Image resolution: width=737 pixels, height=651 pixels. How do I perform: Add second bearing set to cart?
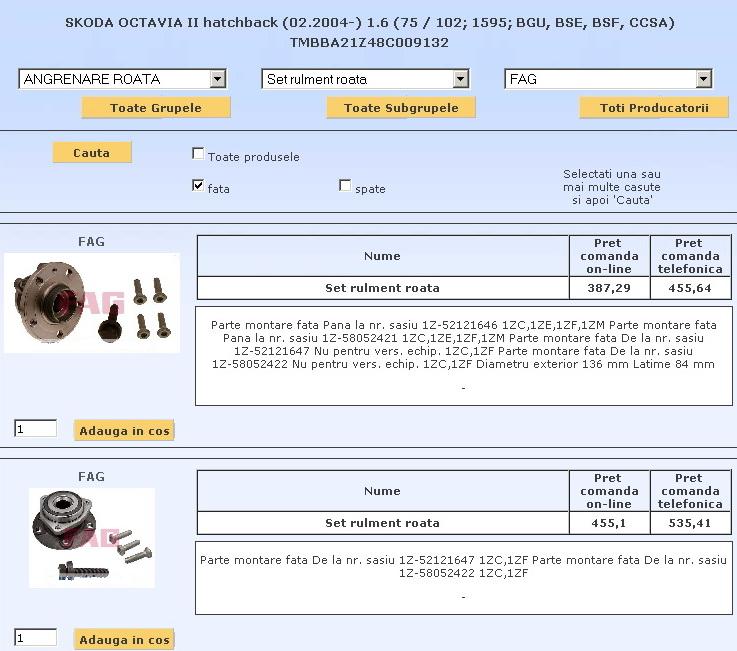click(x=124, y=640)
